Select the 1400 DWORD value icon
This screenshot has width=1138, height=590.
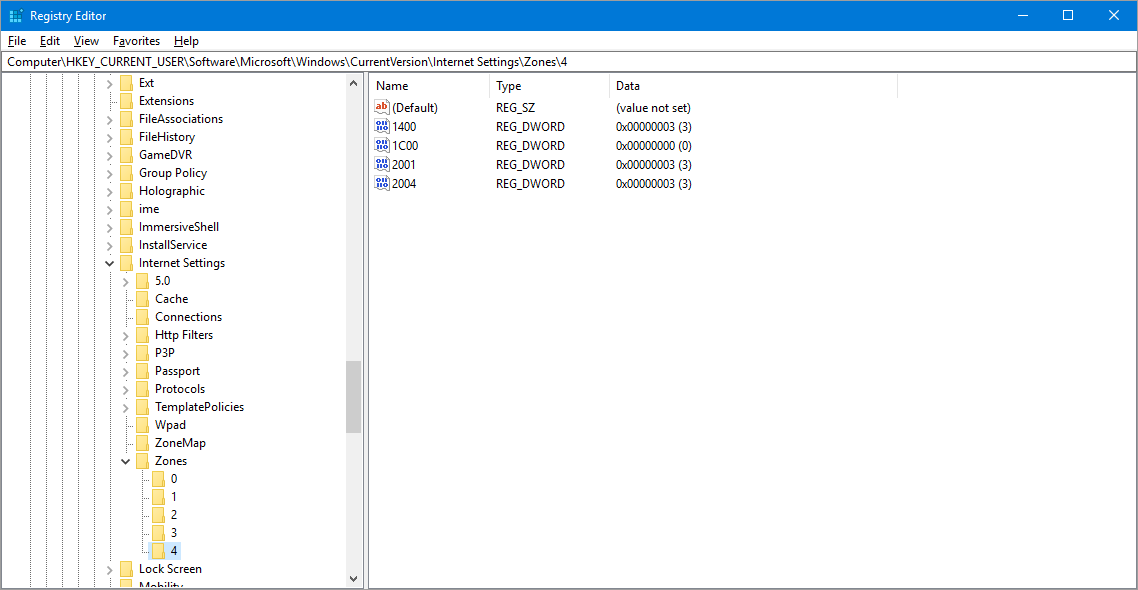coord(382,126)
